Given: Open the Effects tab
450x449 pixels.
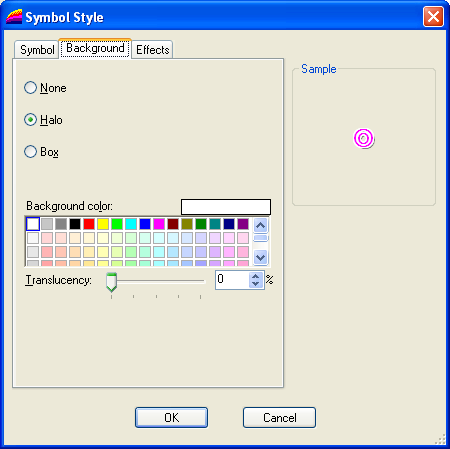Looking at the screenshot, I should pos(152,50).
